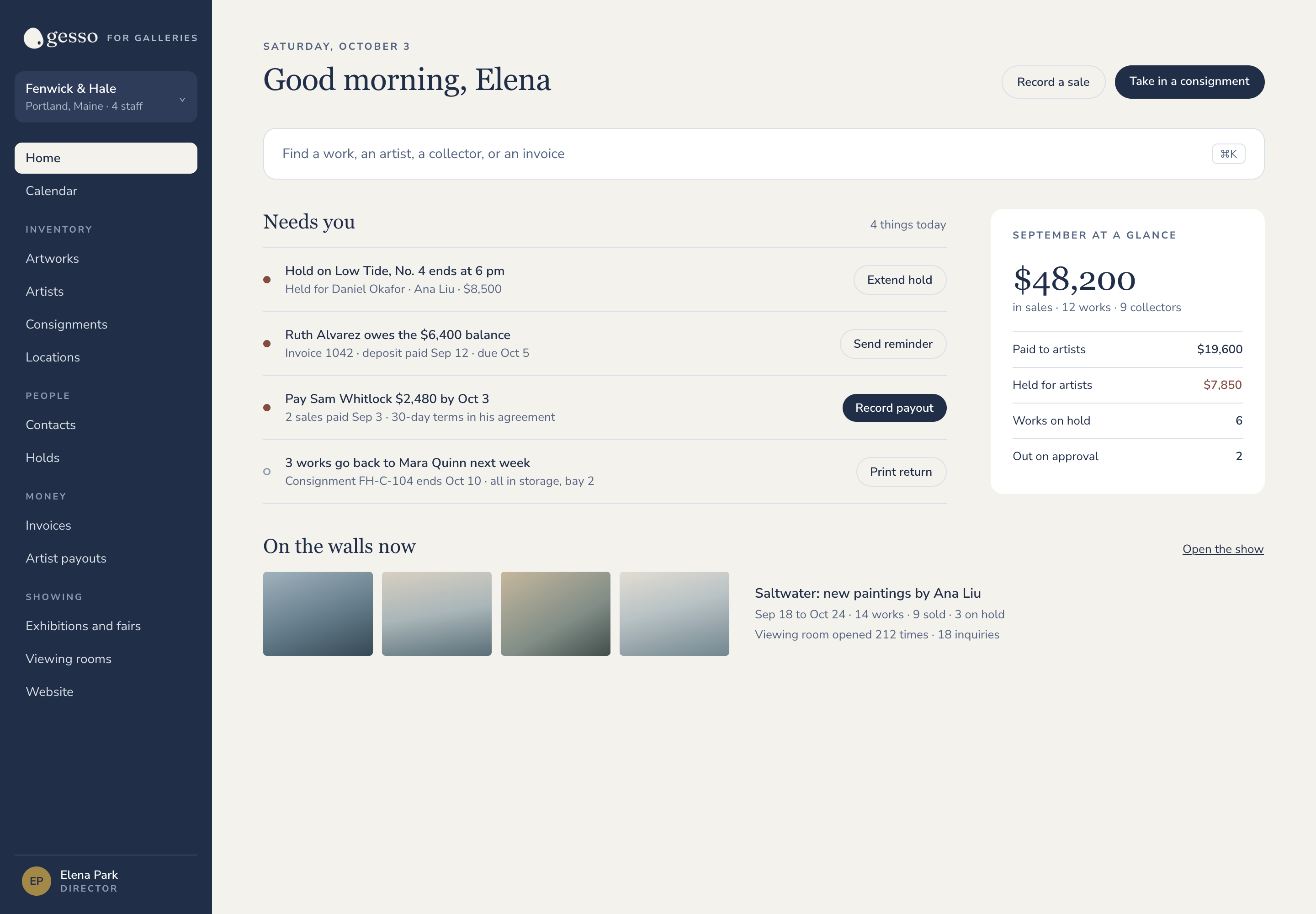Open the EP user avatar
The image size is (1316, 914).
pyautogui.click(x=36, y=881)
